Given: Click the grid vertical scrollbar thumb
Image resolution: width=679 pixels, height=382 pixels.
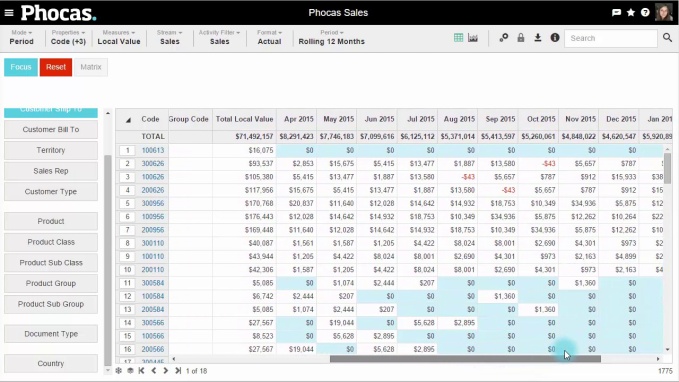Looking at the screenshot, I should coord(667,169).
